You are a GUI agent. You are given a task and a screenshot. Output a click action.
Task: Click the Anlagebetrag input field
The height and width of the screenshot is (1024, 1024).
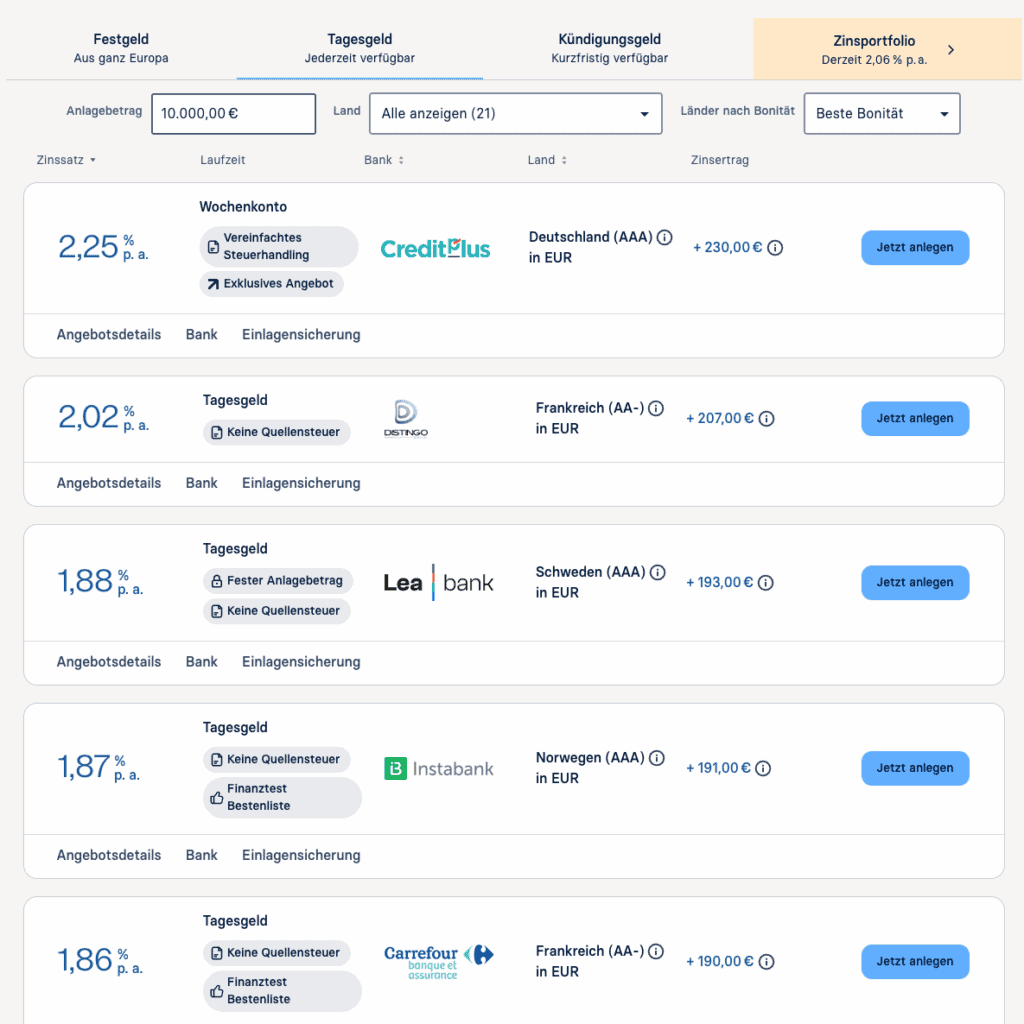233,114
